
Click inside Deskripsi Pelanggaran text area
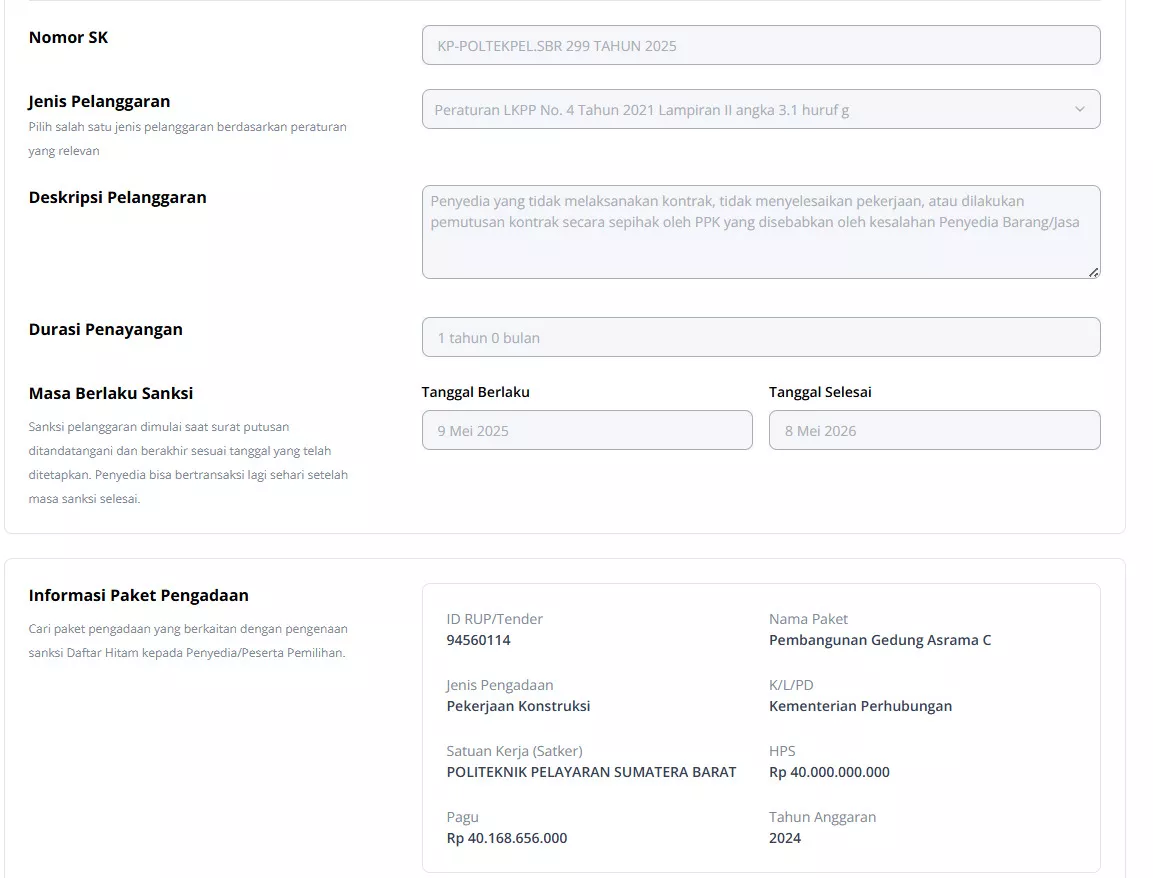click(761, 232)
